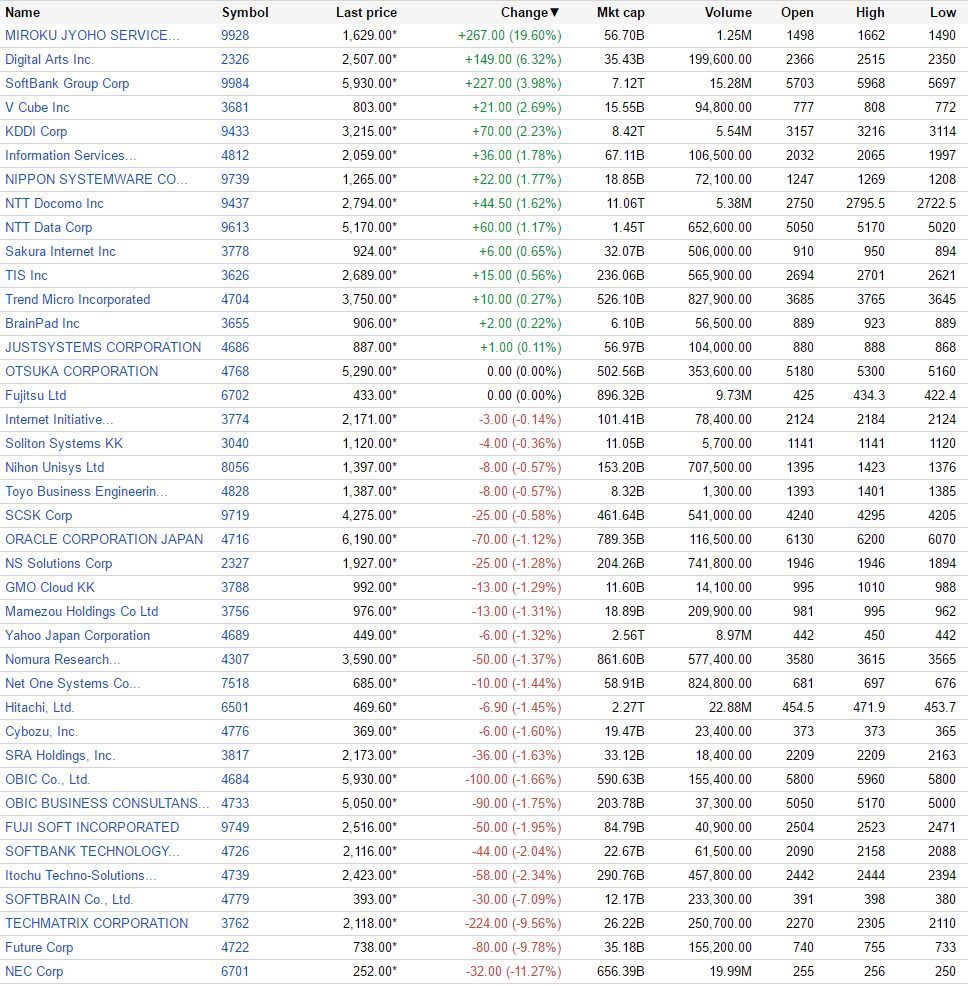
Task: Open MIROKU JYOHO SERVICE stock link
Action: 92,35
